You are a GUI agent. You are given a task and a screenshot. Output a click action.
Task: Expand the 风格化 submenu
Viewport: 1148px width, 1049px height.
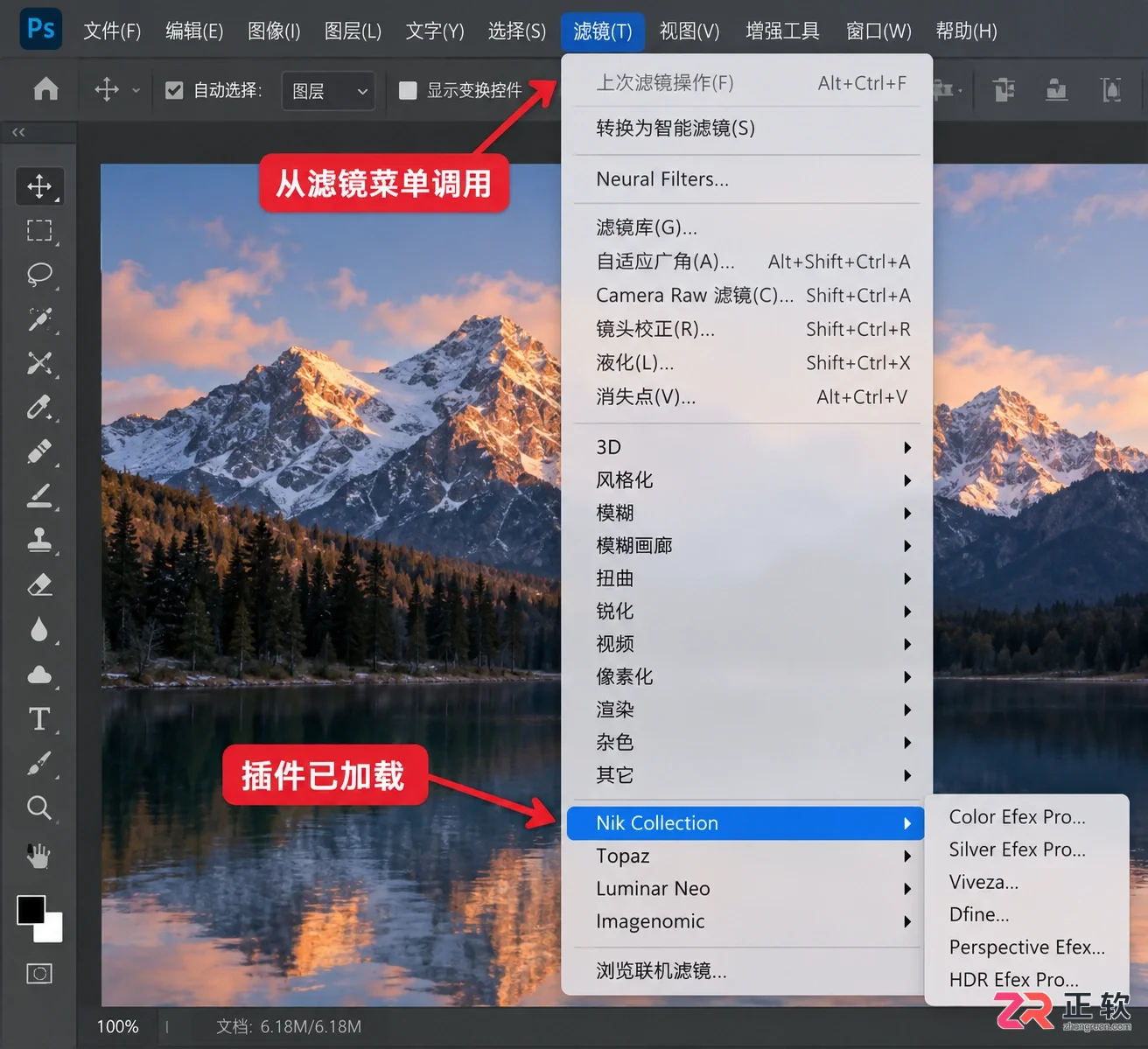coord(746,480)
